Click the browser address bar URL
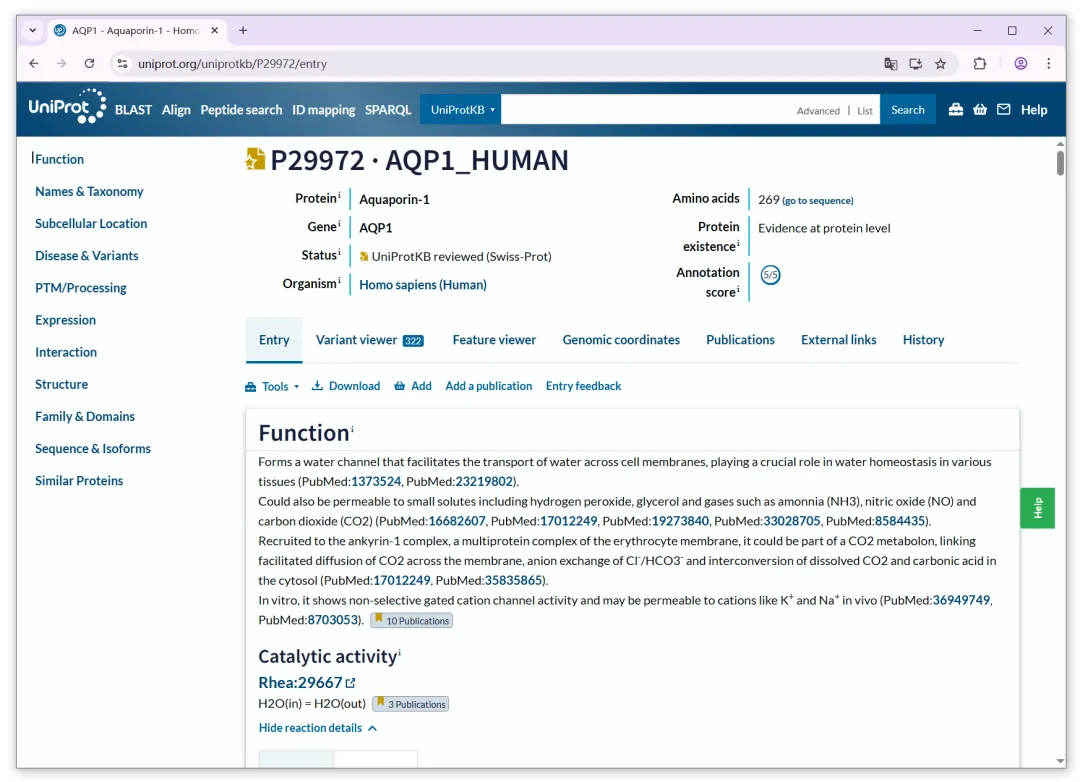Viewport: 1080px width, 782px height. pyautogui.click(x=233, y=64)
